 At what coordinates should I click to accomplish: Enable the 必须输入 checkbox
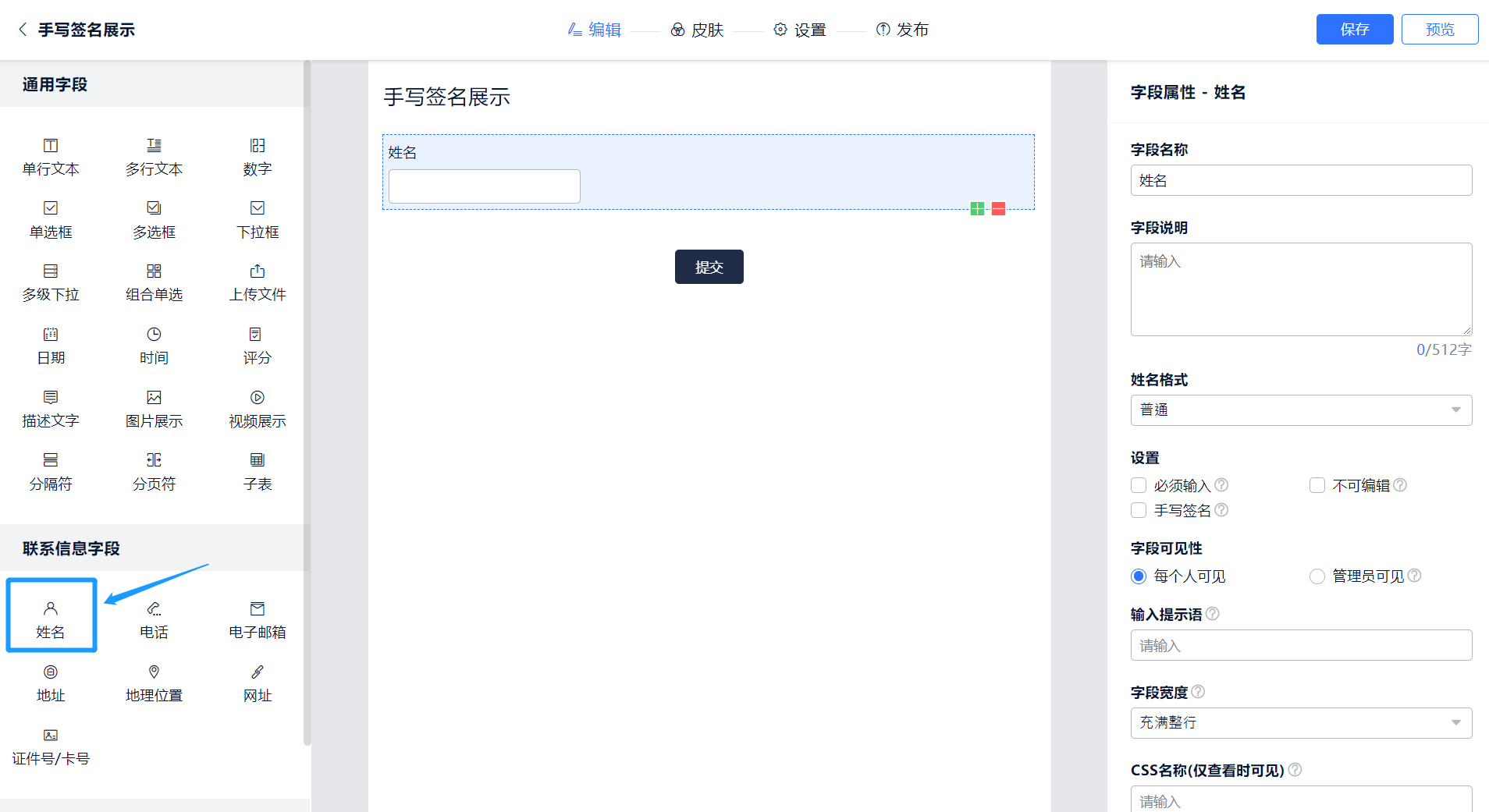(x=1139, y=485)
